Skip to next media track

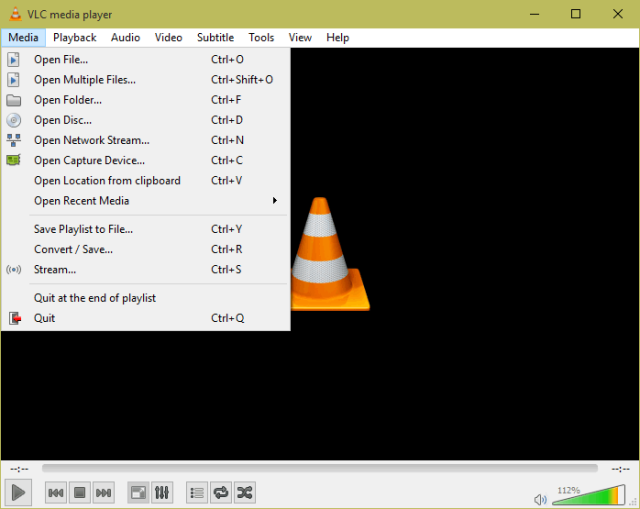(x=103, y=493)
